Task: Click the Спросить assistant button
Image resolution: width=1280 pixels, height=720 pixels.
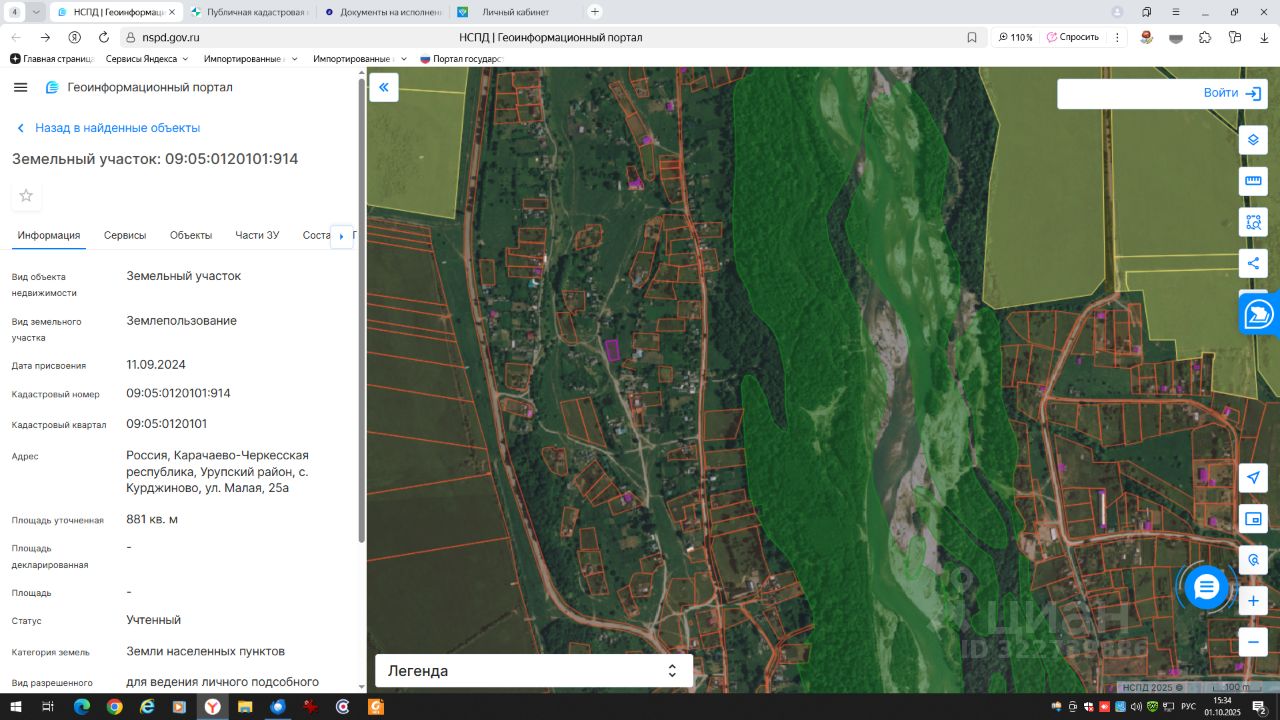Action: 1072,37
